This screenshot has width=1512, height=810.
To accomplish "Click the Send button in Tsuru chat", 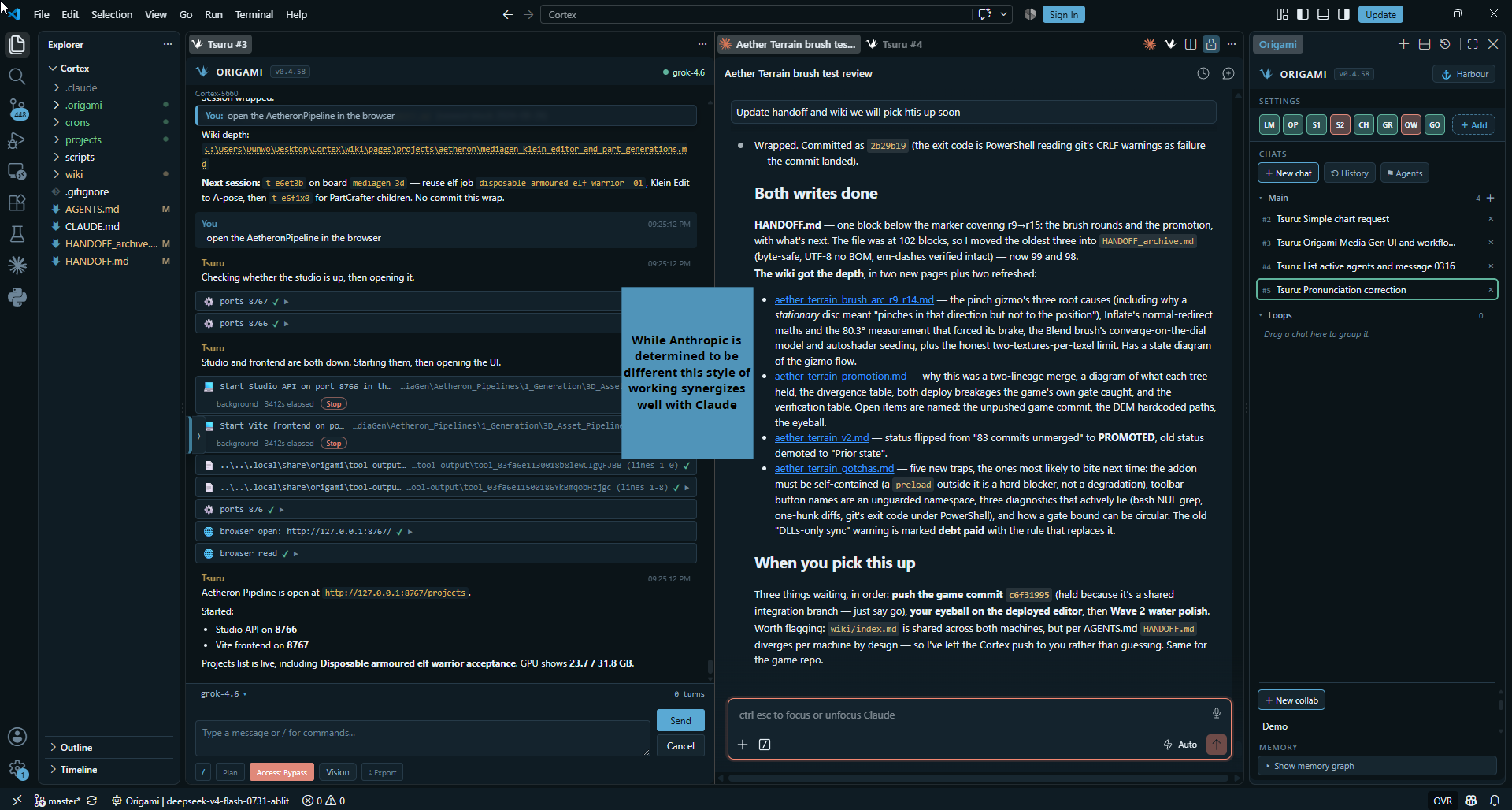I will [x=680, y=720].
